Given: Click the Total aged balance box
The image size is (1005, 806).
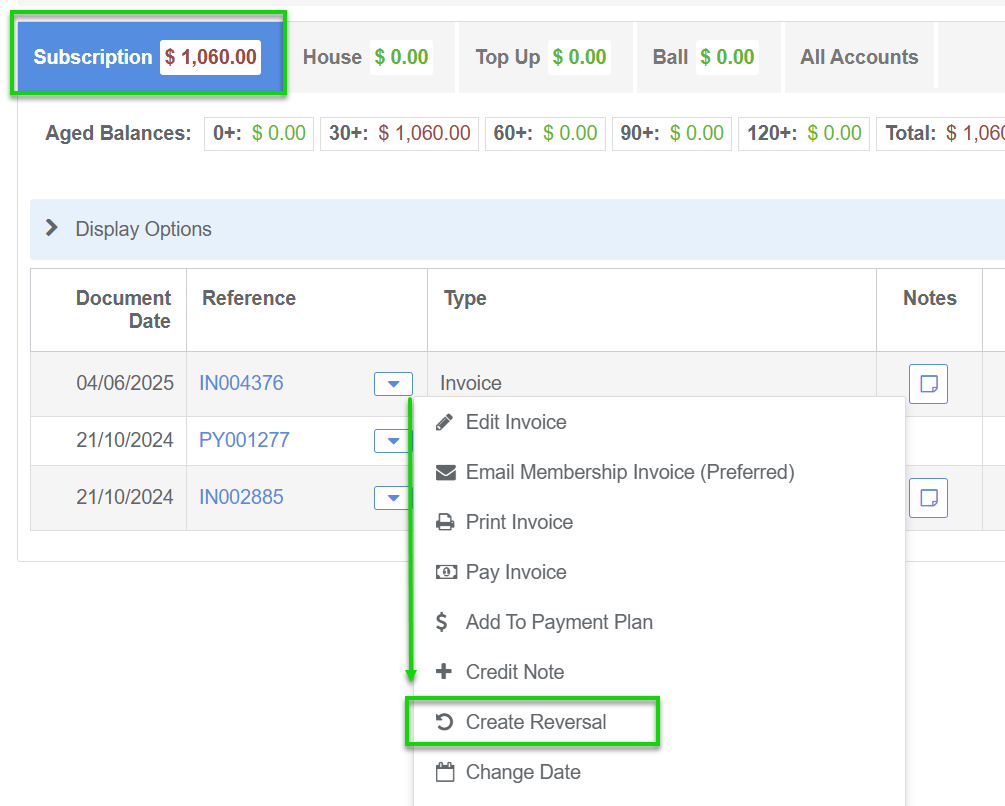Looking at the screenshot, I should pyautogui.click(x=940, y=133).
